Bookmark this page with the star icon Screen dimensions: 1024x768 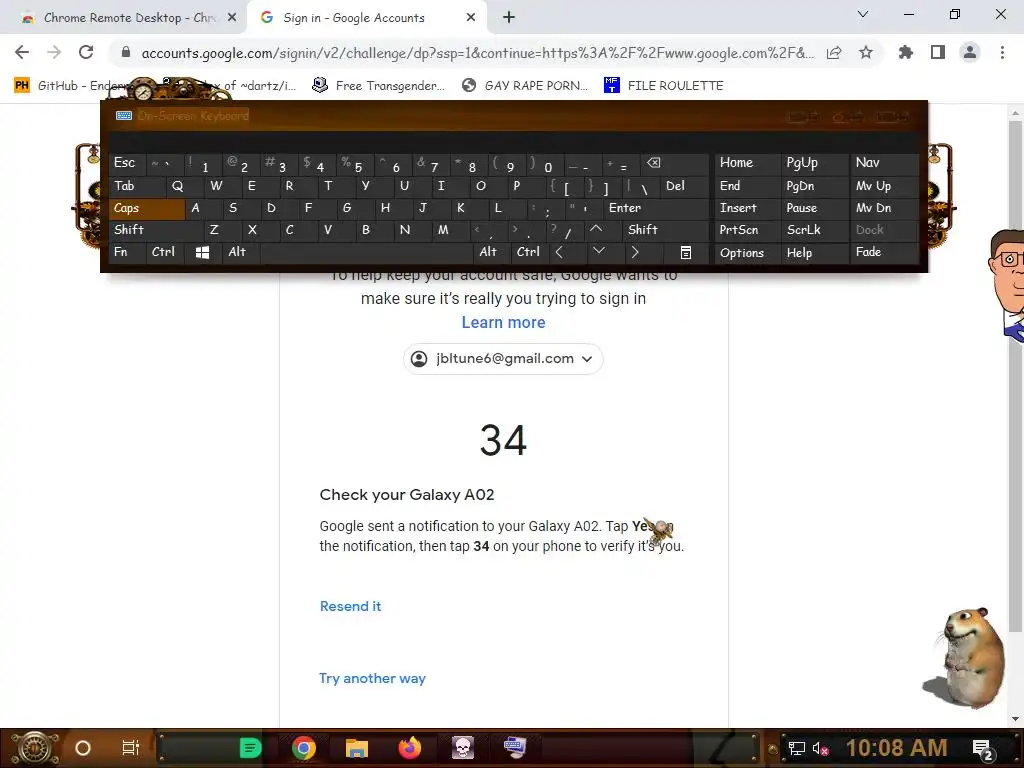(866, 52)
